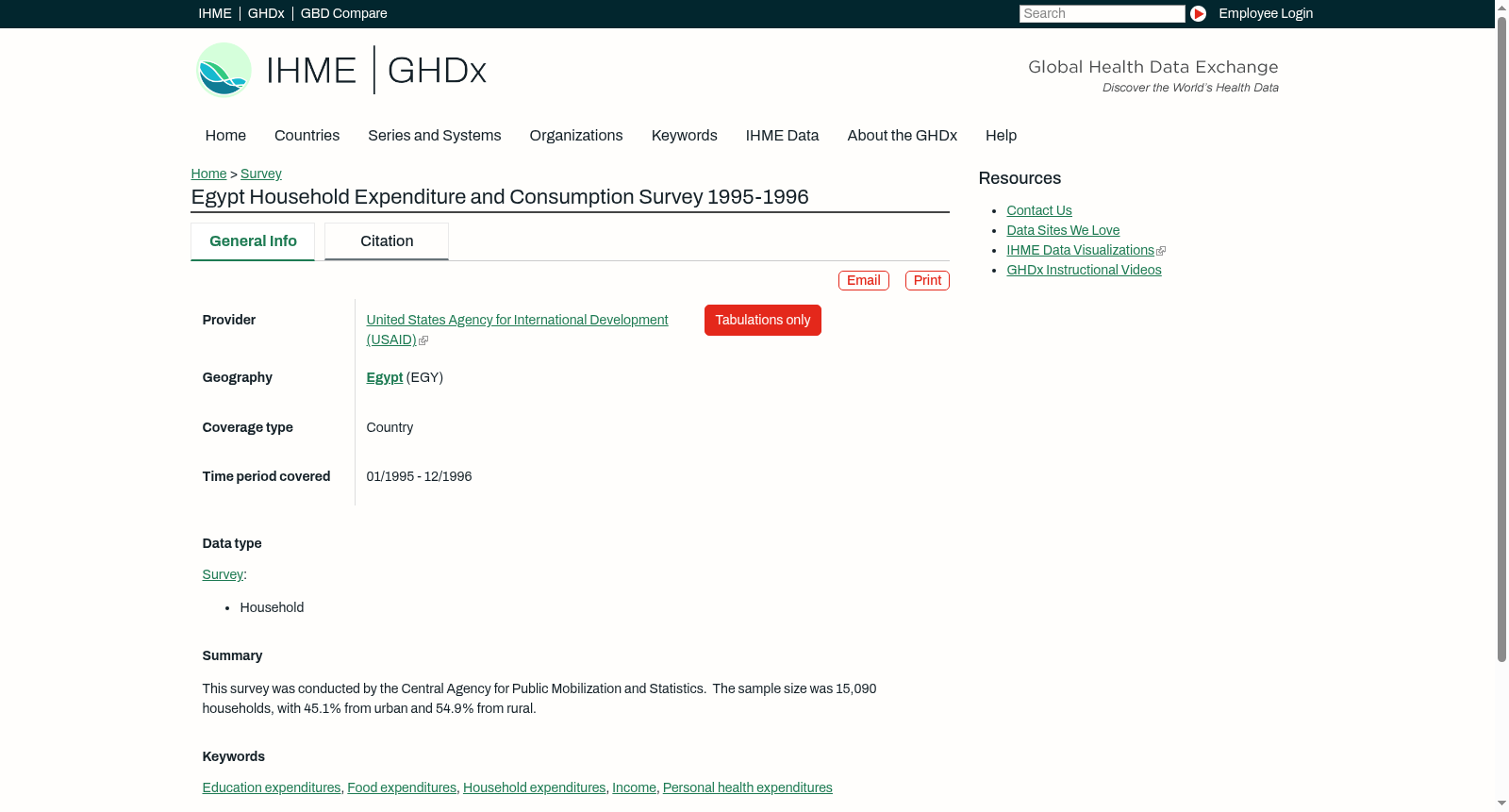1509x812 pixels.
Task: Click the vertical page scrollbar thumb
Action: [x=1501, y=338]
